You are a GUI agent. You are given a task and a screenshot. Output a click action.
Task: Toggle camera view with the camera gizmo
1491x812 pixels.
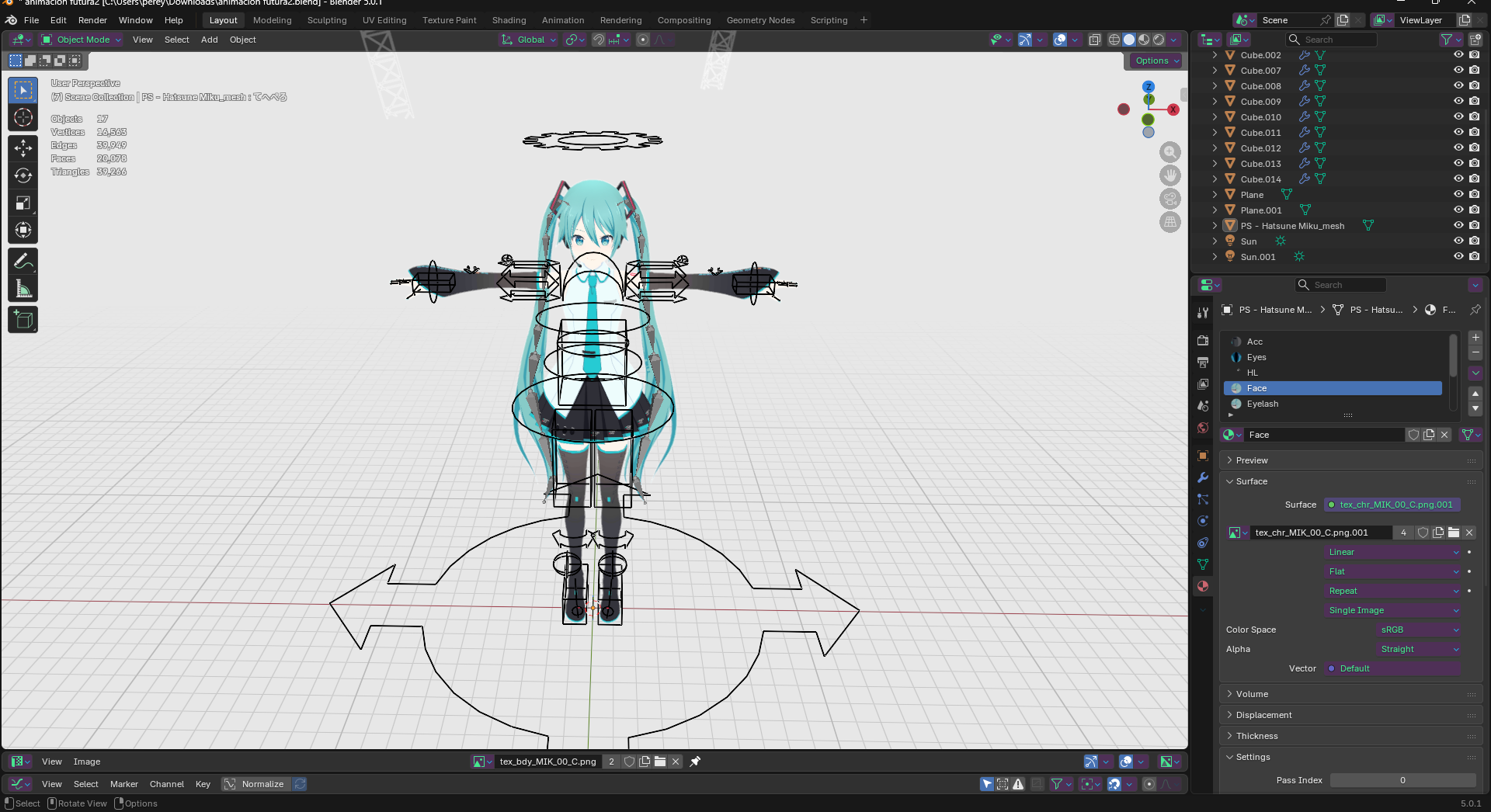coord(1170,199)
